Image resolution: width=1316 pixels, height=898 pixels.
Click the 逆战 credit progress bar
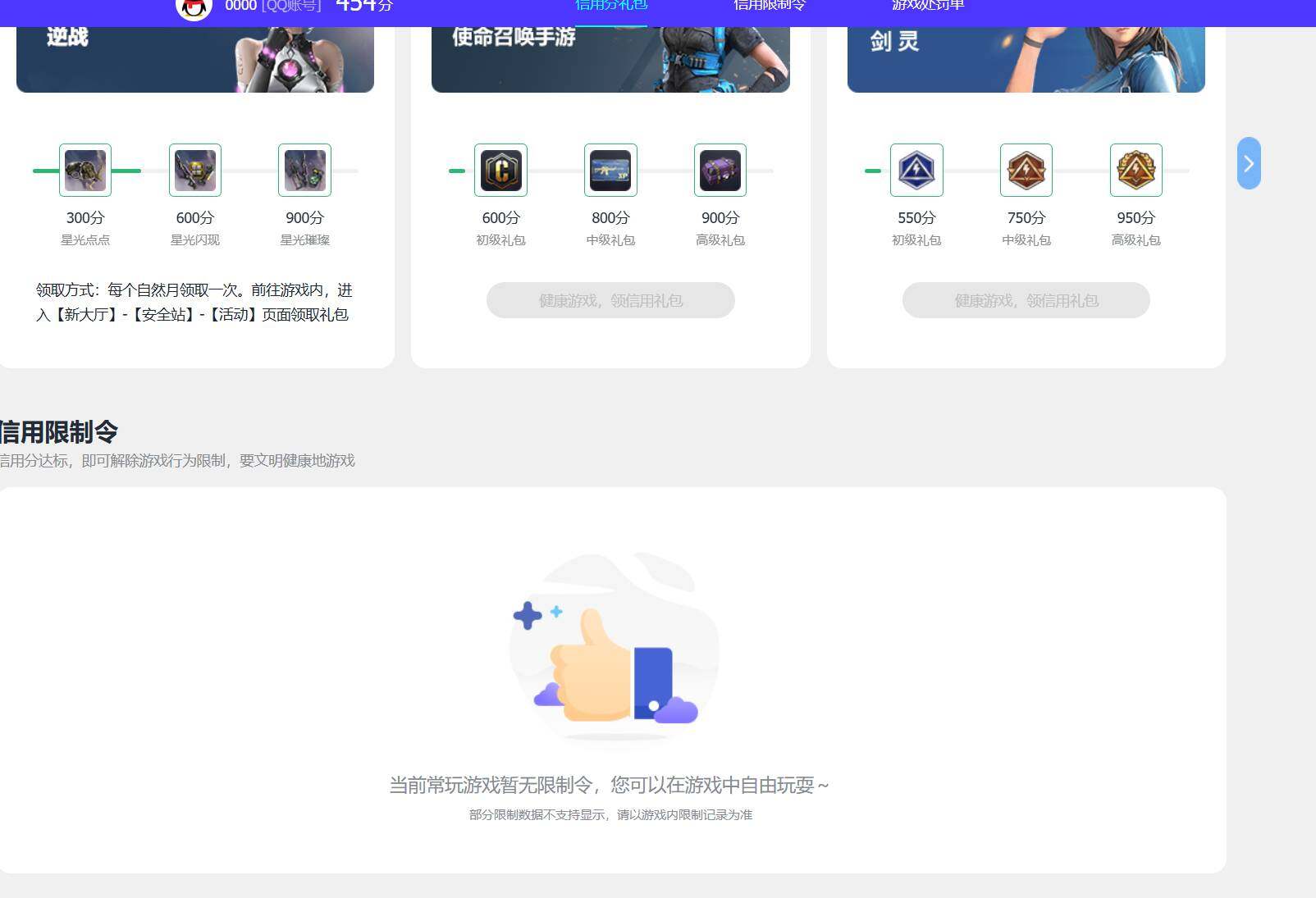pyautogui.click(x=195, y=171)
